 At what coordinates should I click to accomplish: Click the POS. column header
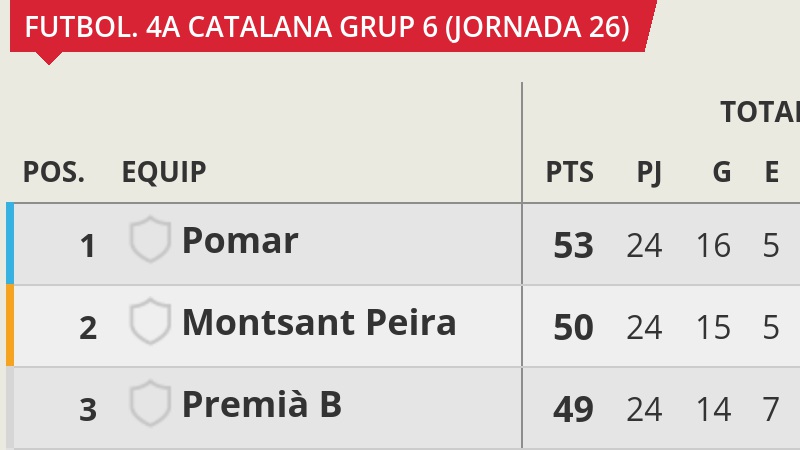point(54,172)
